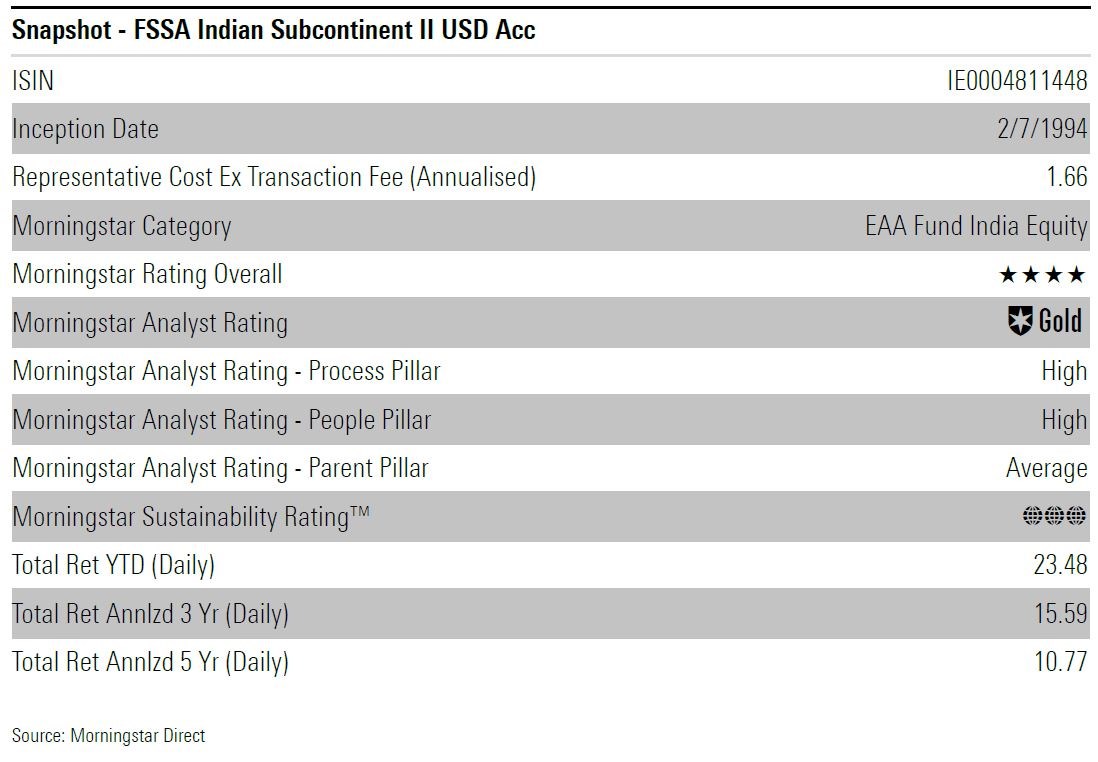
Task: Click the EAA Fund India Equity category
Action: click(x=976, y=226)
